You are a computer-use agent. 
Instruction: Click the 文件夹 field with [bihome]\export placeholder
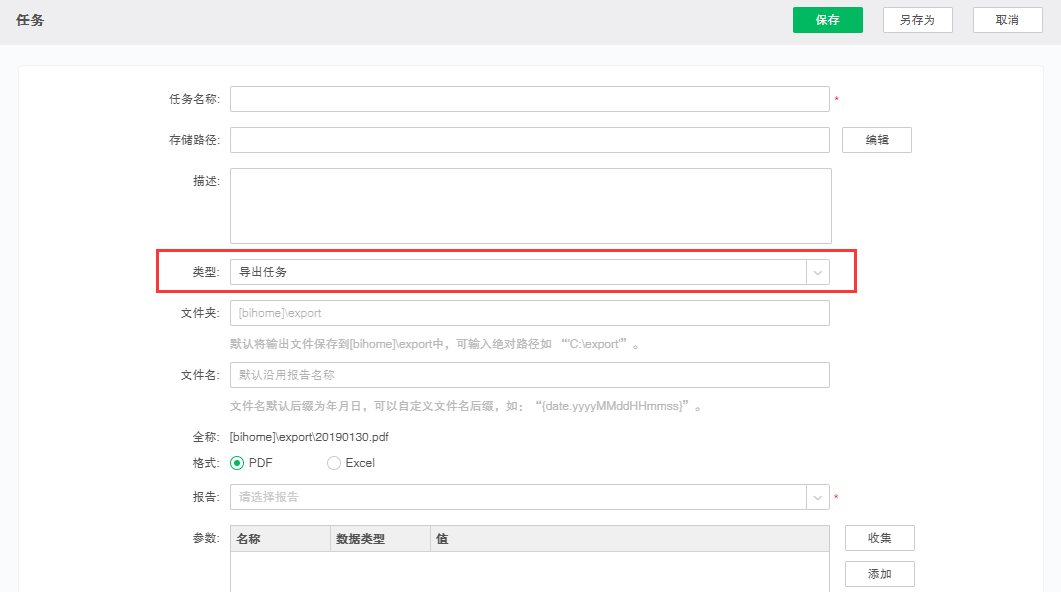(529, 313)
